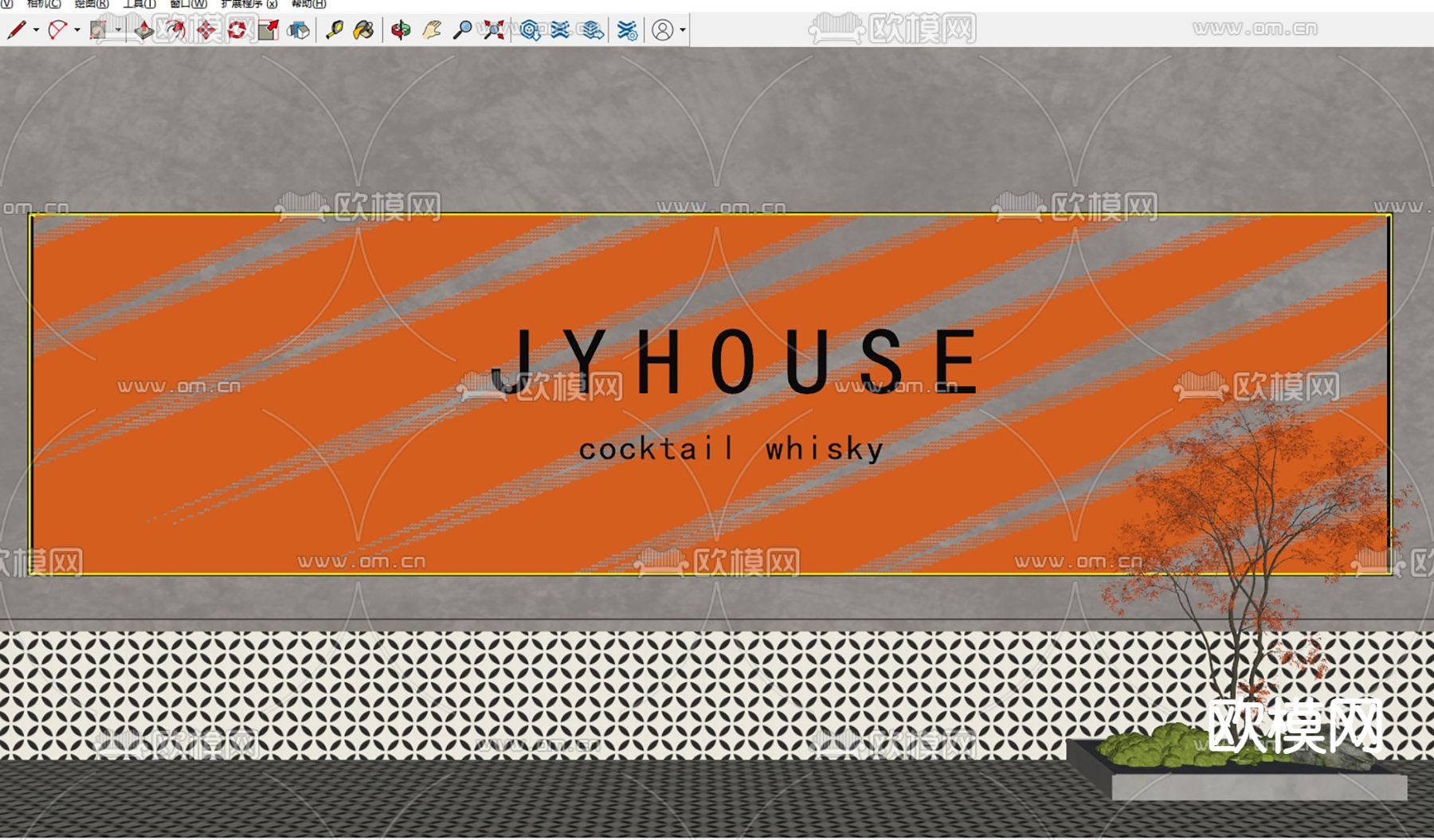Expand the Shapes tool dropdown arrow
Screen dimensions: 1434x840
click(118, 30)
